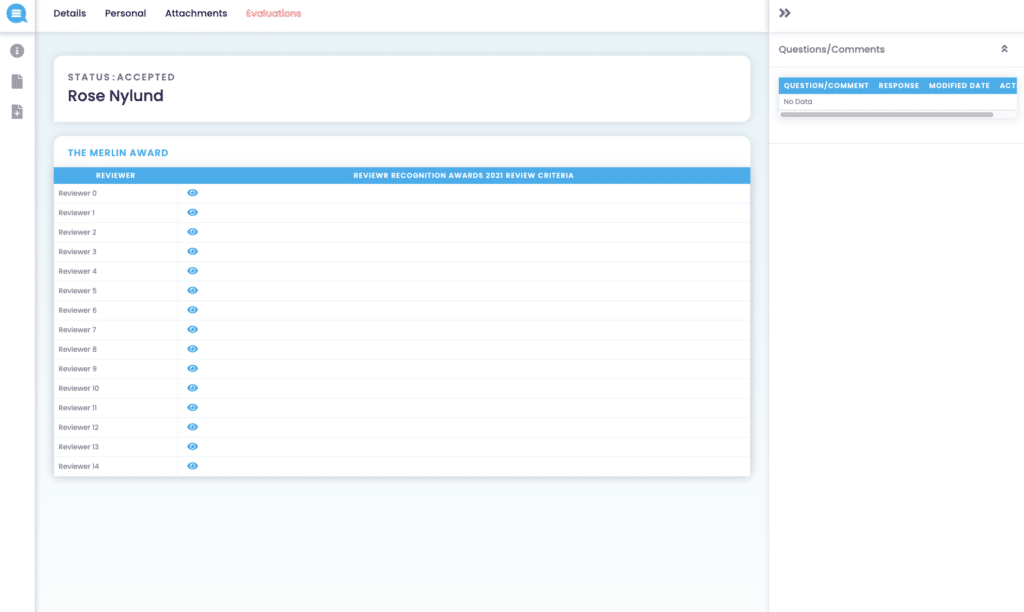Image resolution: width=1024 pixels, height=612 pixels.
Task: Click the REVIEWER column header
Action: point(116,176)
